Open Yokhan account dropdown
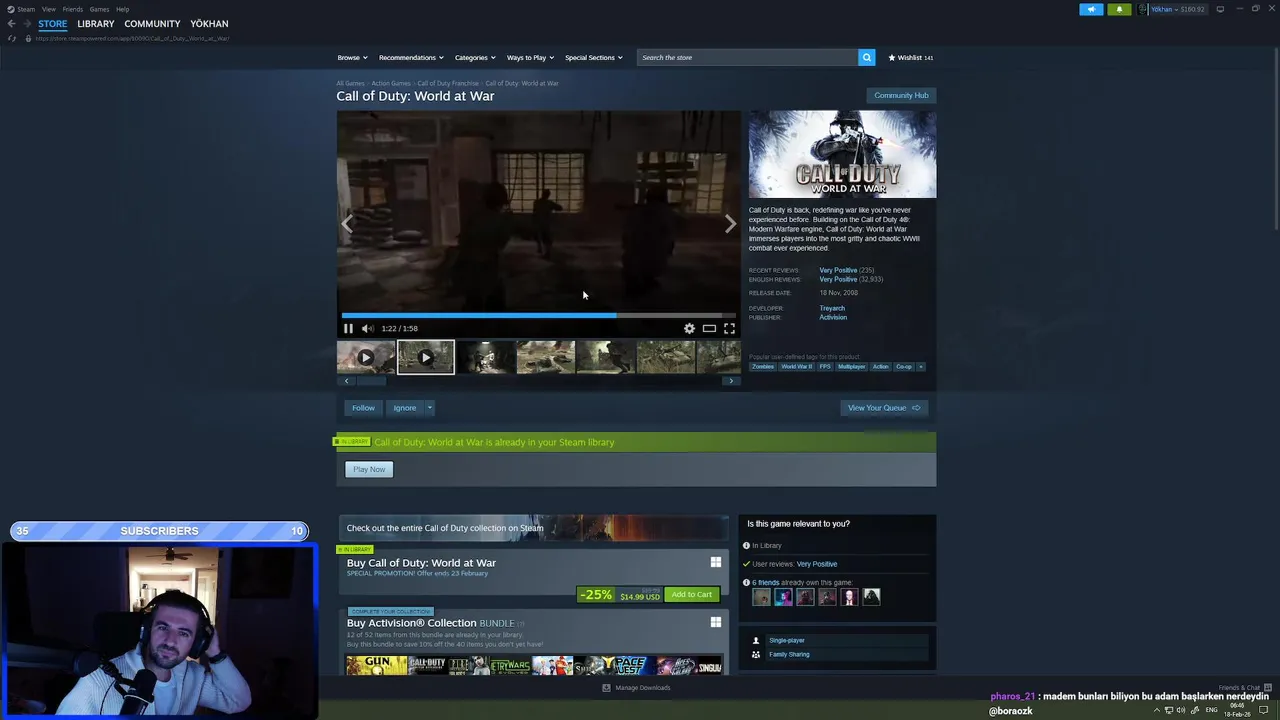Image resolution: width=1280 pixels, height=720 pixels. click(1177, 9)
